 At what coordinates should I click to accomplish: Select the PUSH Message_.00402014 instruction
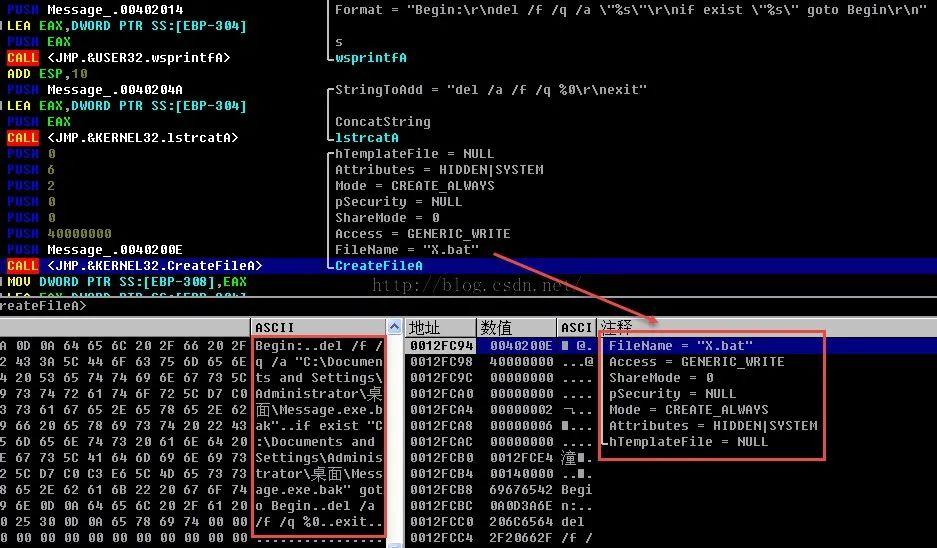click(x=95, y=10)
